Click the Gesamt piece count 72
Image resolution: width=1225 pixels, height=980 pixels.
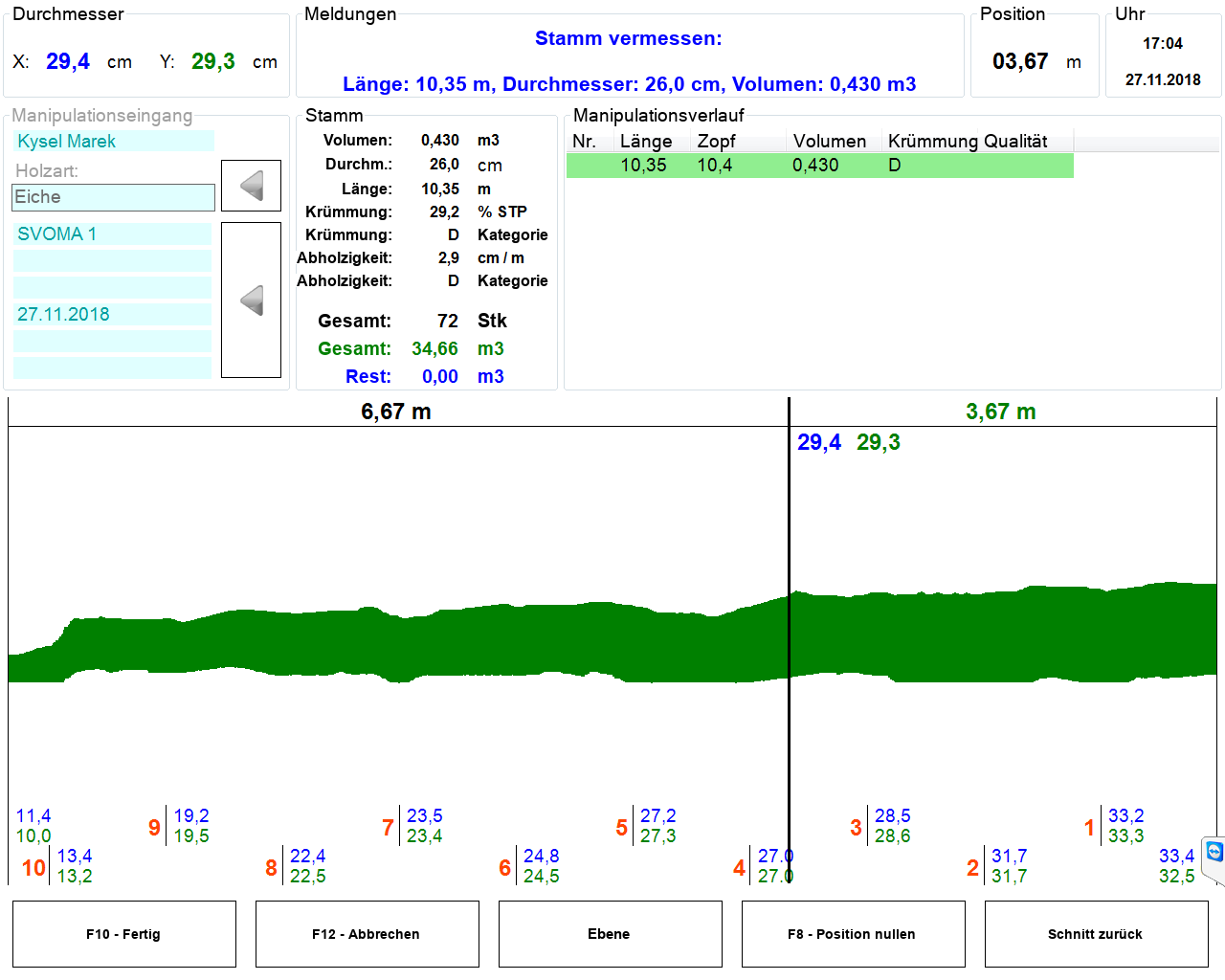[448, 321]
